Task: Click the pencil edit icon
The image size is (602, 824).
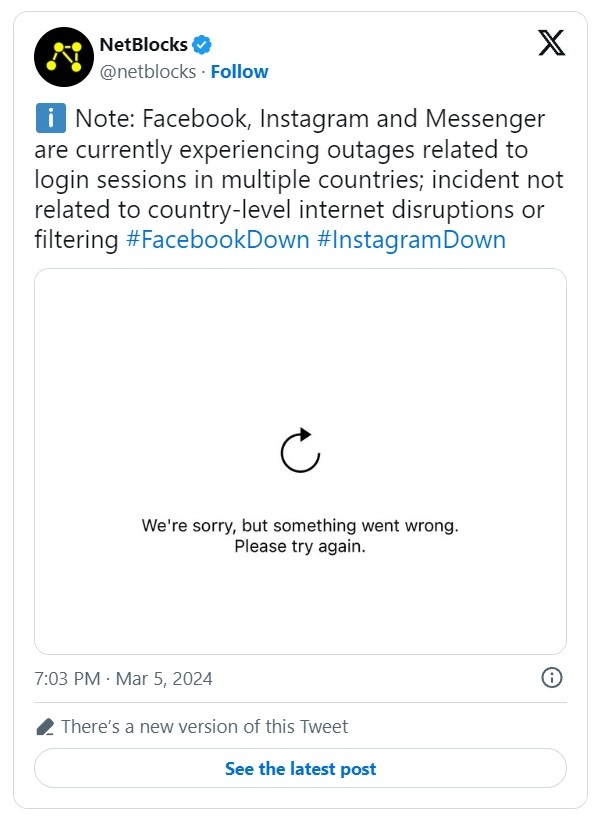Action: pos(44,727)
